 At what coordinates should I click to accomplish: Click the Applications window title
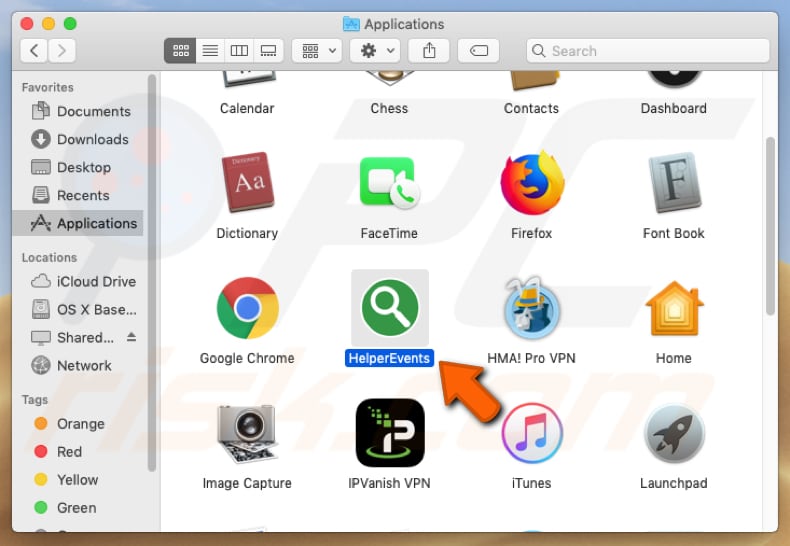tap(404, 24)
